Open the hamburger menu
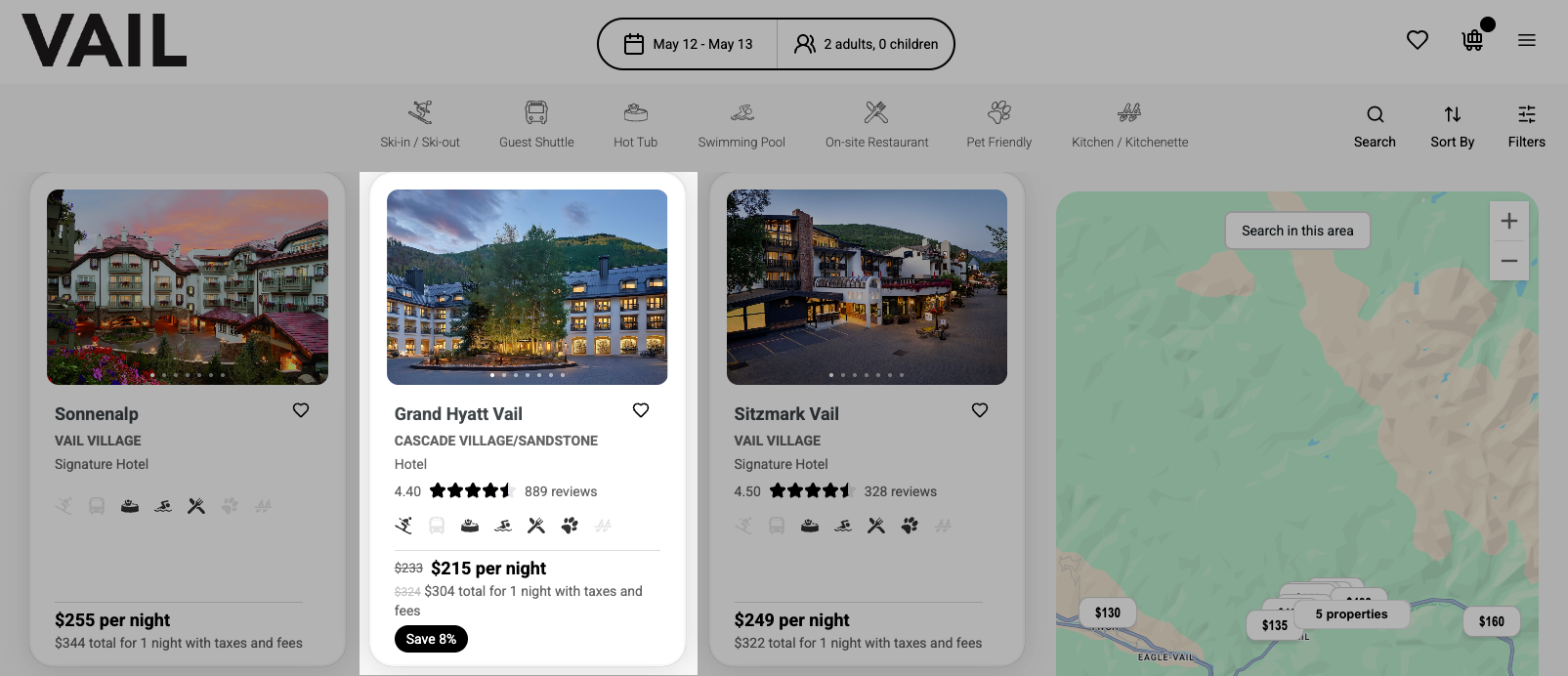This screenshot has width=1568, height=676. (x=1527, y=40)
